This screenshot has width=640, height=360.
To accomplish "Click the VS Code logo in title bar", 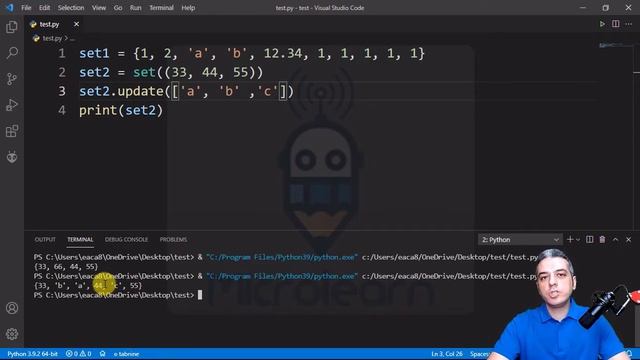I will pos(9,8).
